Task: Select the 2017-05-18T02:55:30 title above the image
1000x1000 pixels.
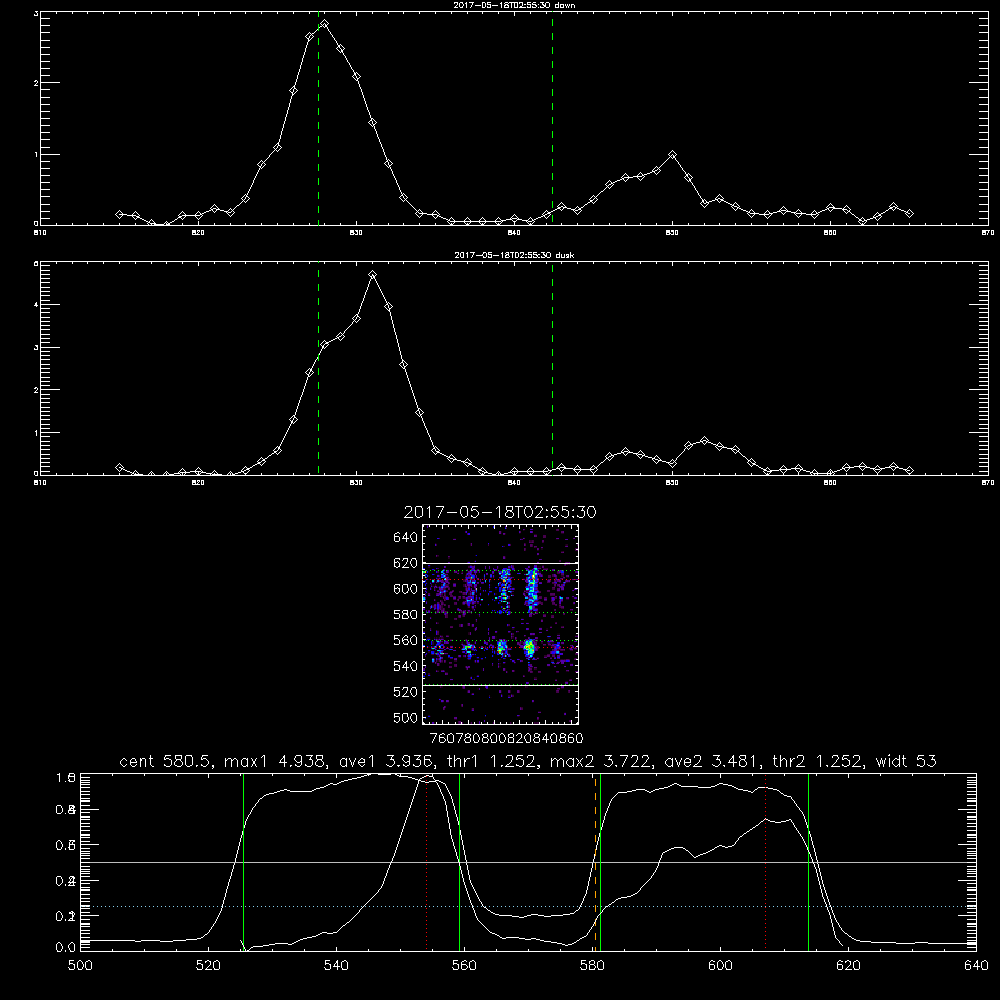Action: pos(500,512)
